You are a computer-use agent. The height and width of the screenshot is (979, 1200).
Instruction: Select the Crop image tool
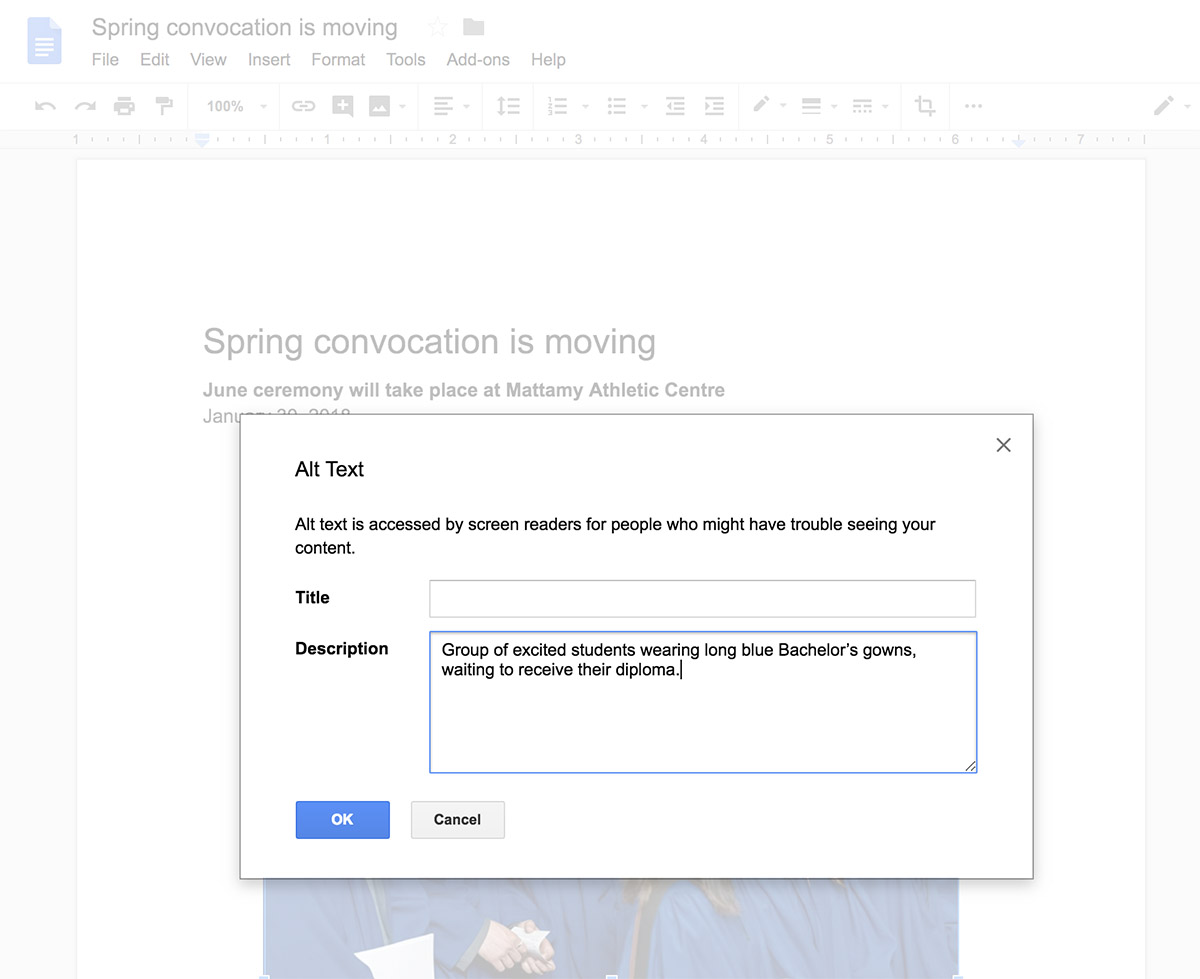(925, 106)
